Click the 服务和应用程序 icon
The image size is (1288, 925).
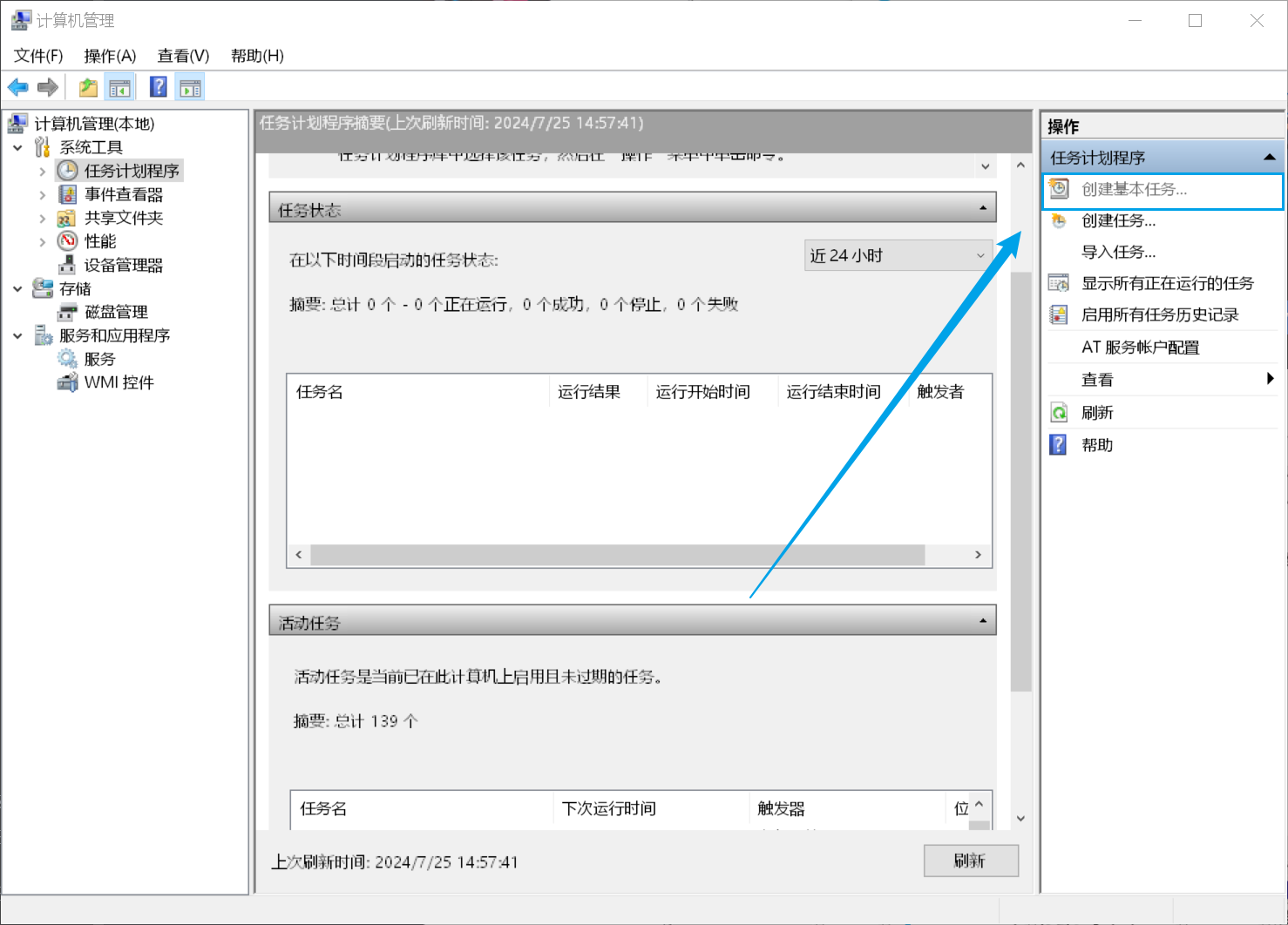[x=44, y=335]
